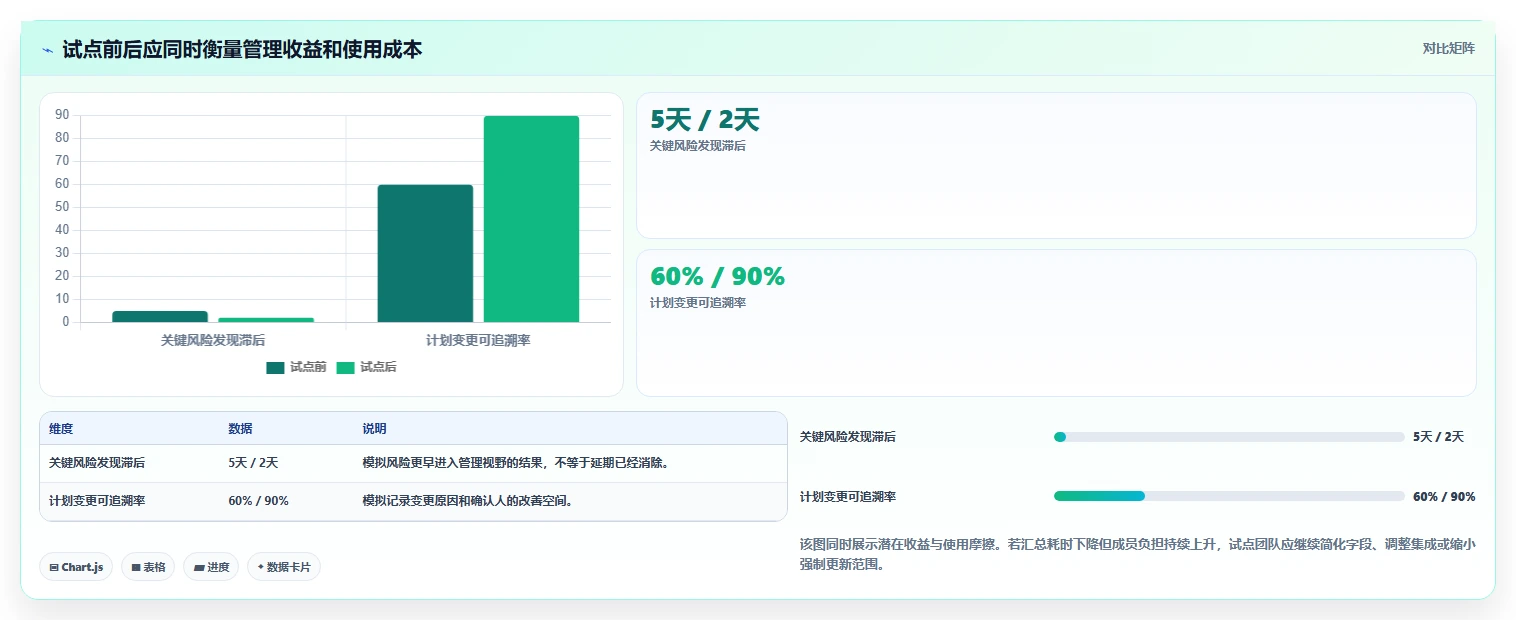Click the 60% / 90% data card value
Image resolution: width=1516 pixels, height=620 pixels.
(x=717, y=277)
